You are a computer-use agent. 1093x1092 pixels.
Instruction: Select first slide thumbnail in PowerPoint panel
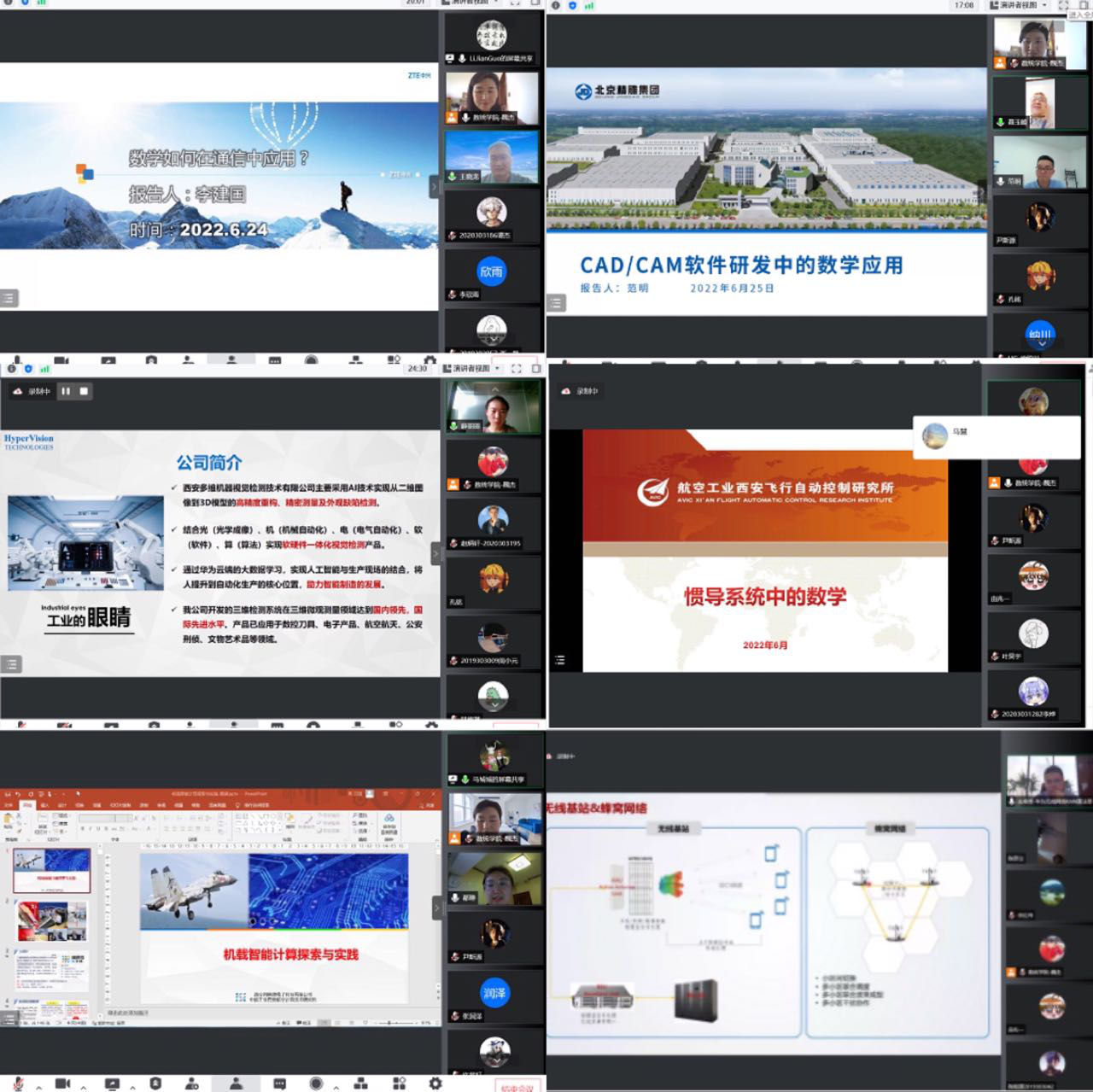click(51, 871)
